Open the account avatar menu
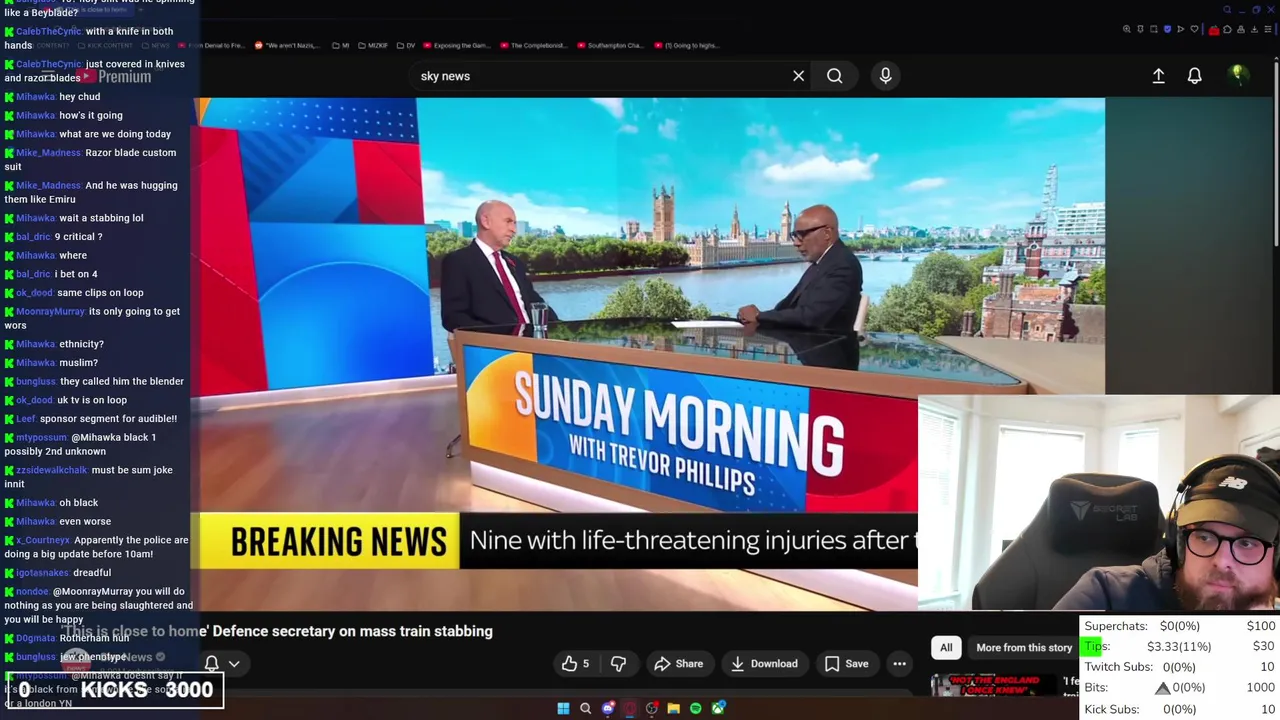 click(x=1237, y=75)
